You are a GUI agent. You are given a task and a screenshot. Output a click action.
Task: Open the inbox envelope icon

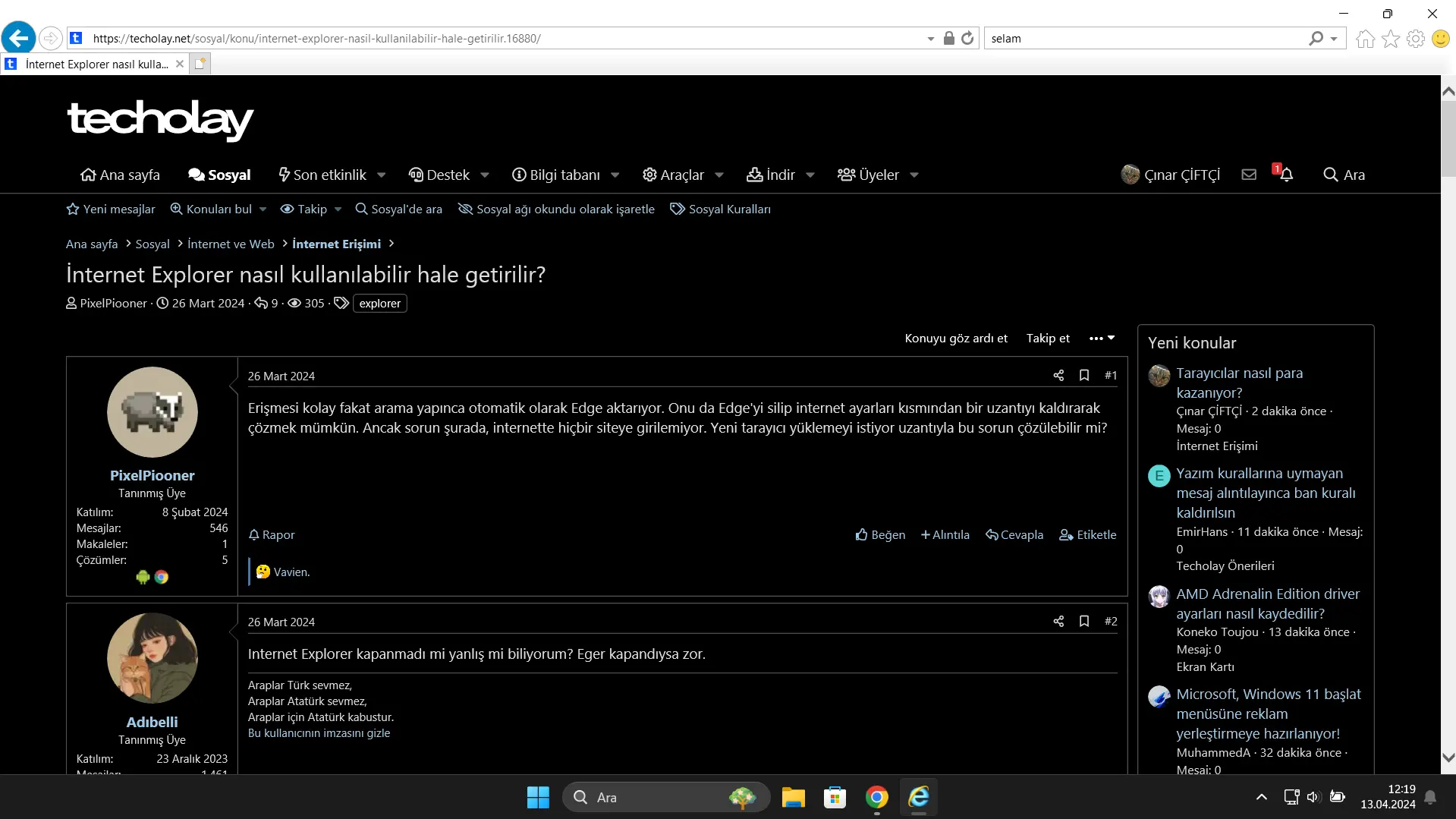pyautogui.click(x=1249, y=175)
